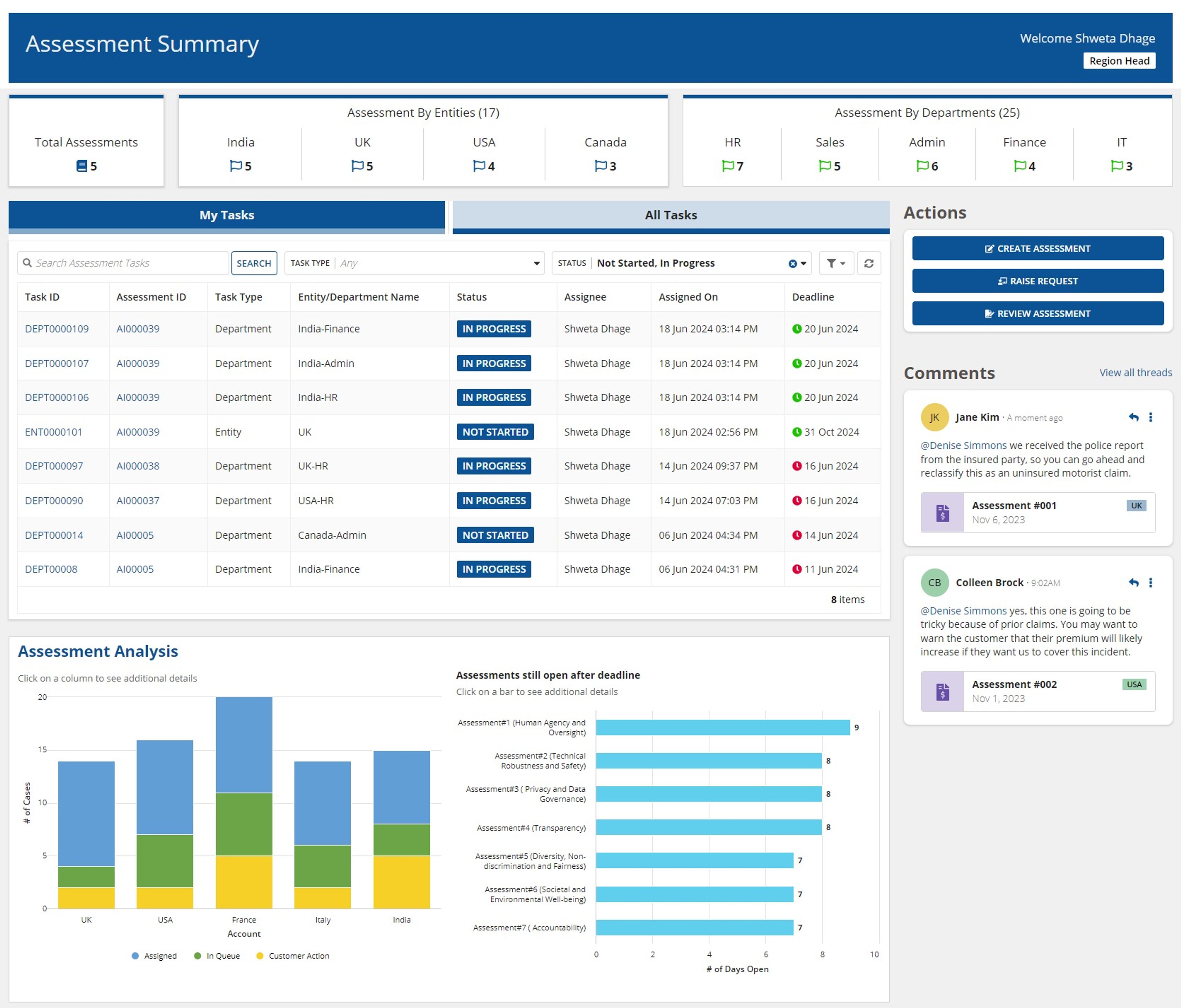
Task: Toggle the Customer Action legend swatch
Action: coord(260,956)
